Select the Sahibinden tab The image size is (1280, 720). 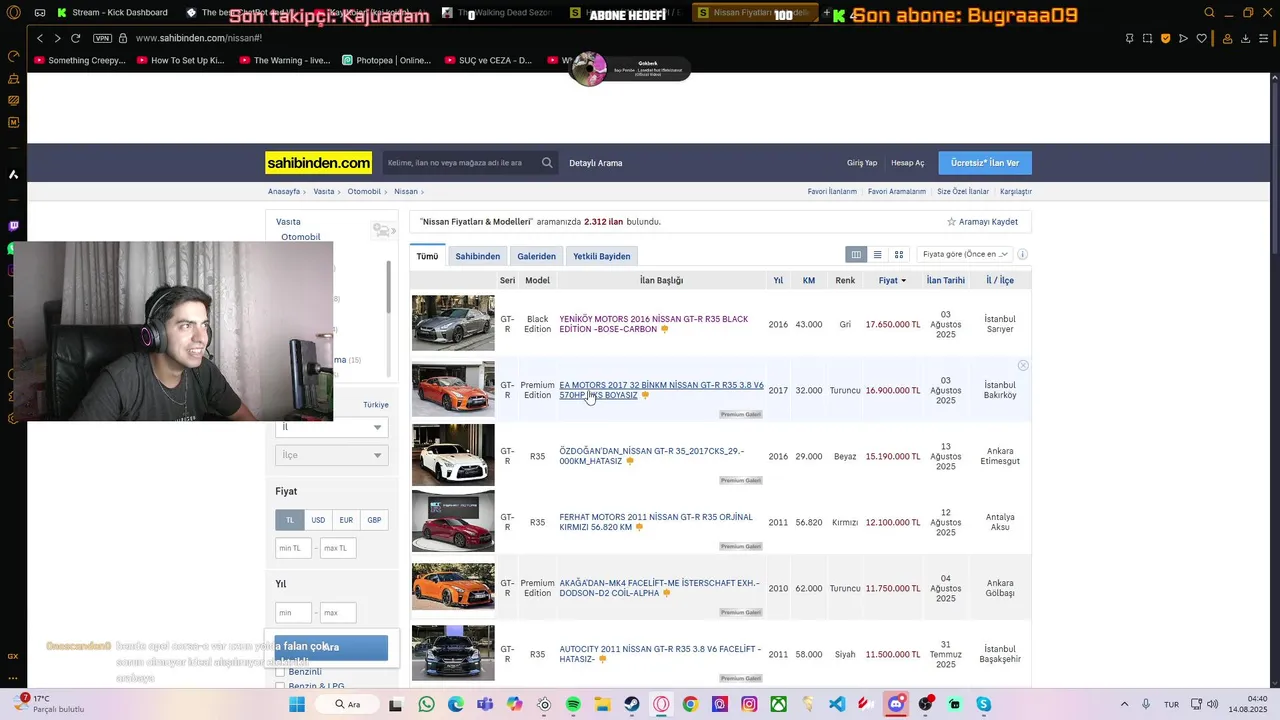[478, 256]
